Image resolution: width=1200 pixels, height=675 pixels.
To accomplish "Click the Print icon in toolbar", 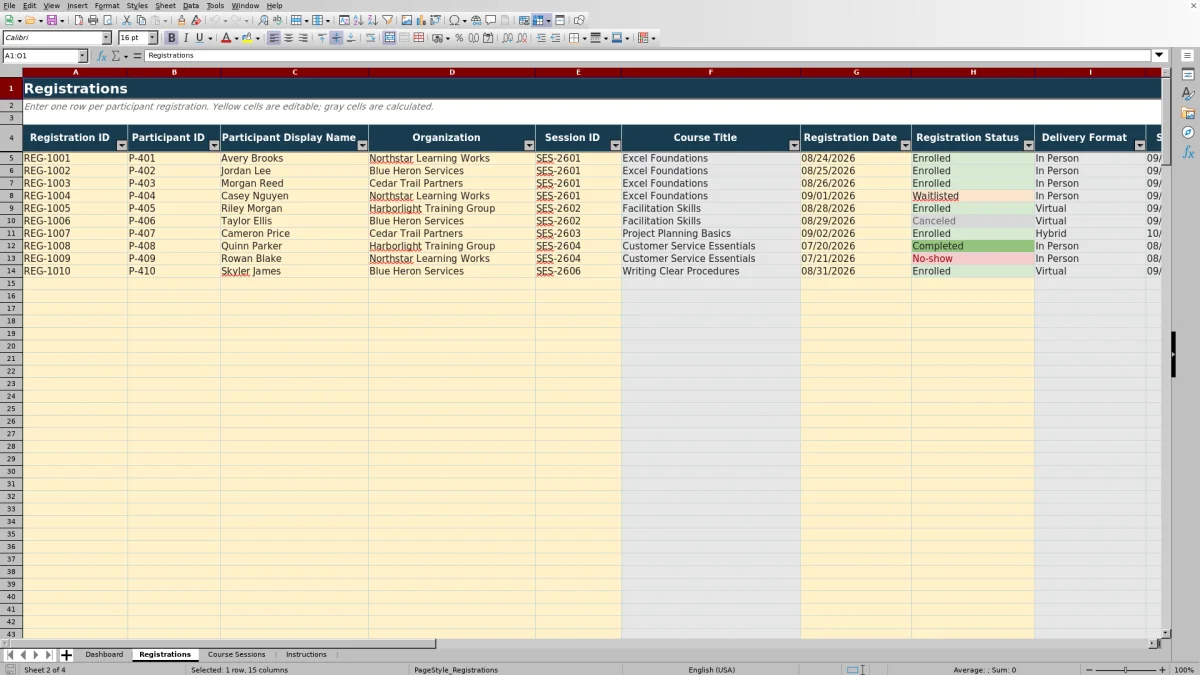I will [x=93, y=20].
